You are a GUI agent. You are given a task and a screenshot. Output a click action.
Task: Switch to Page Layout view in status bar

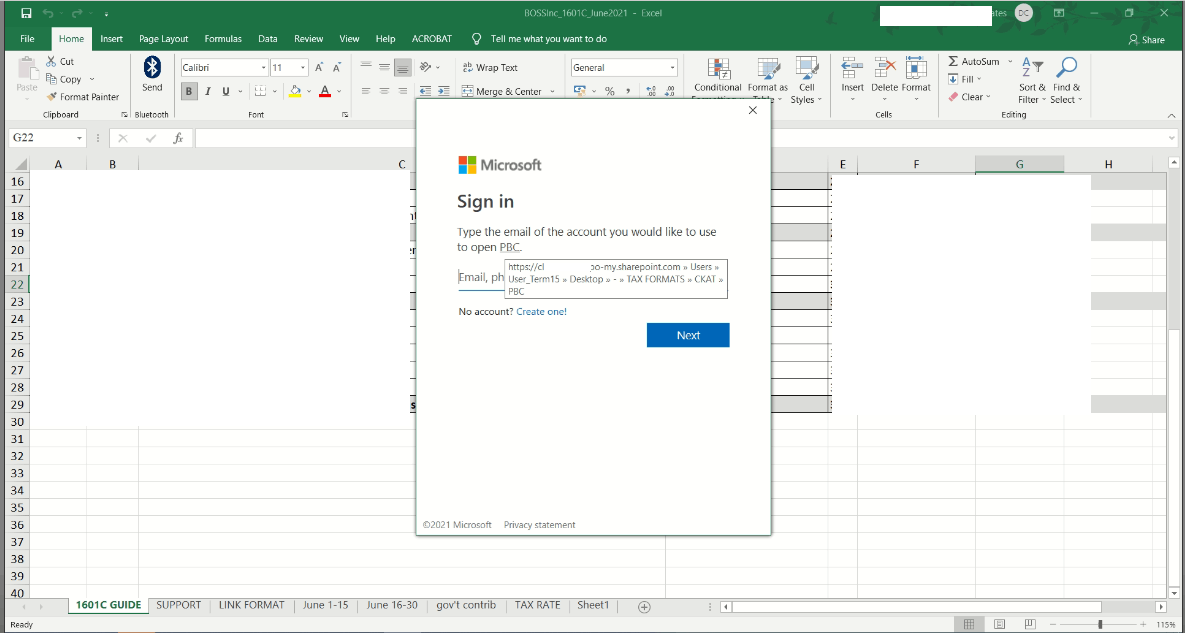click(x=999, y=625)
